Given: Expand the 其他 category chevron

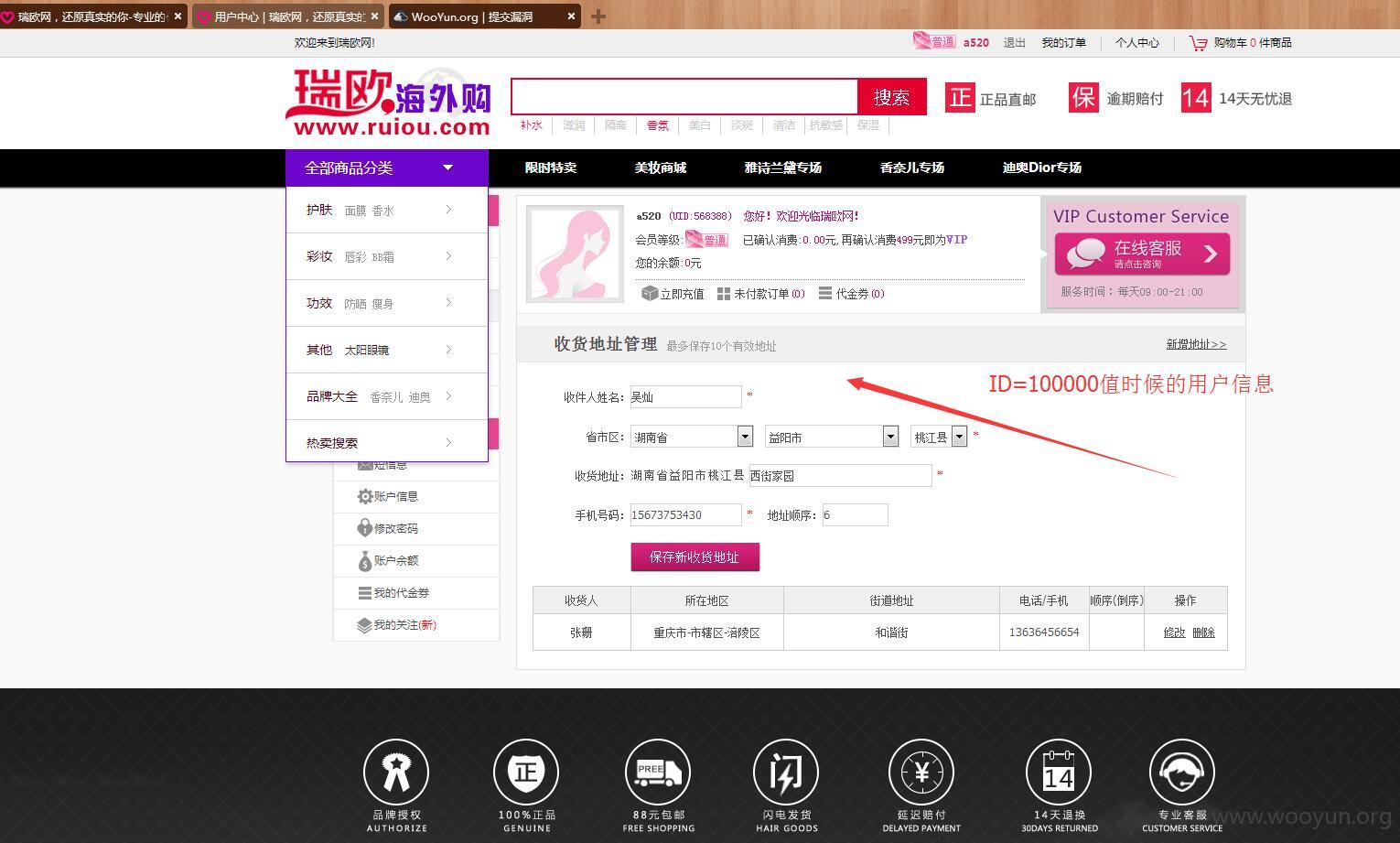Looking at the screenshot, I should pos(448,350).
